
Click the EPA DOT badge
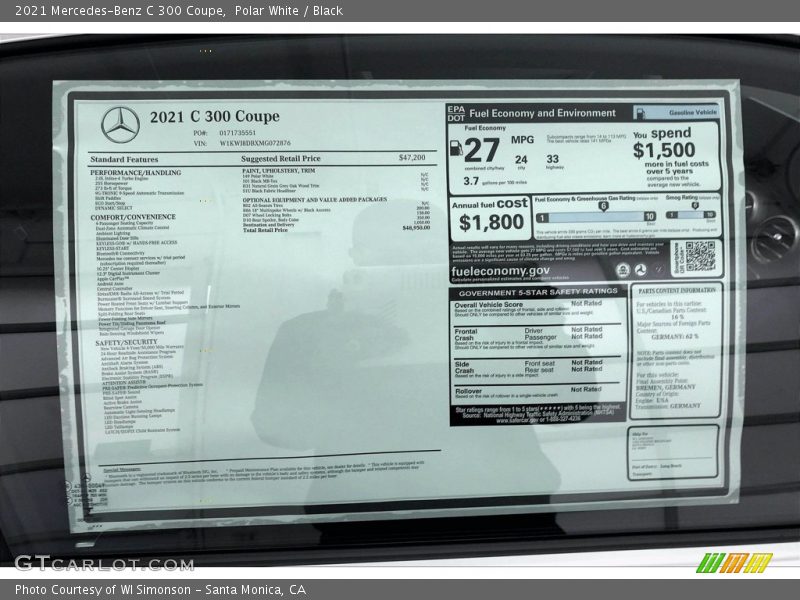[x=456, y=113]
